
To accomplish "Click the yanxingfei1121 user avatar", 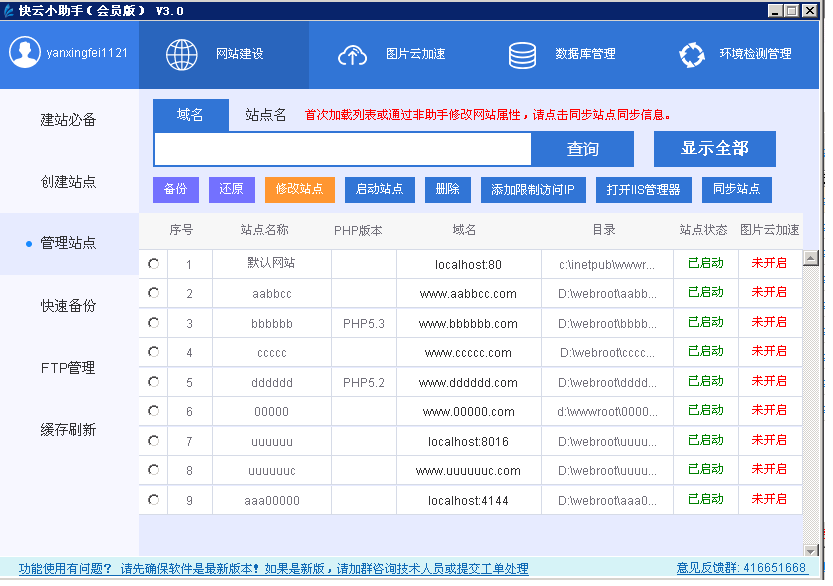I will pos(26,54).
